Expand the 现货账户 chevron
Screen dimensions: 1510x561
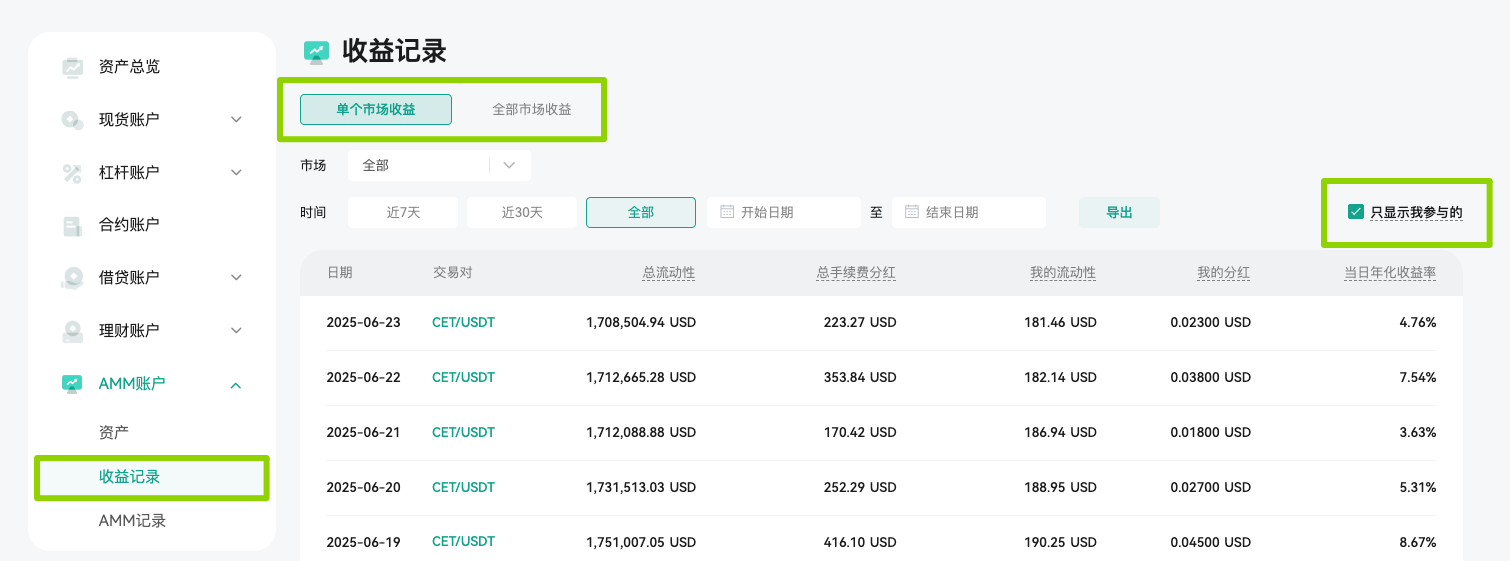[x=236, y=120]
